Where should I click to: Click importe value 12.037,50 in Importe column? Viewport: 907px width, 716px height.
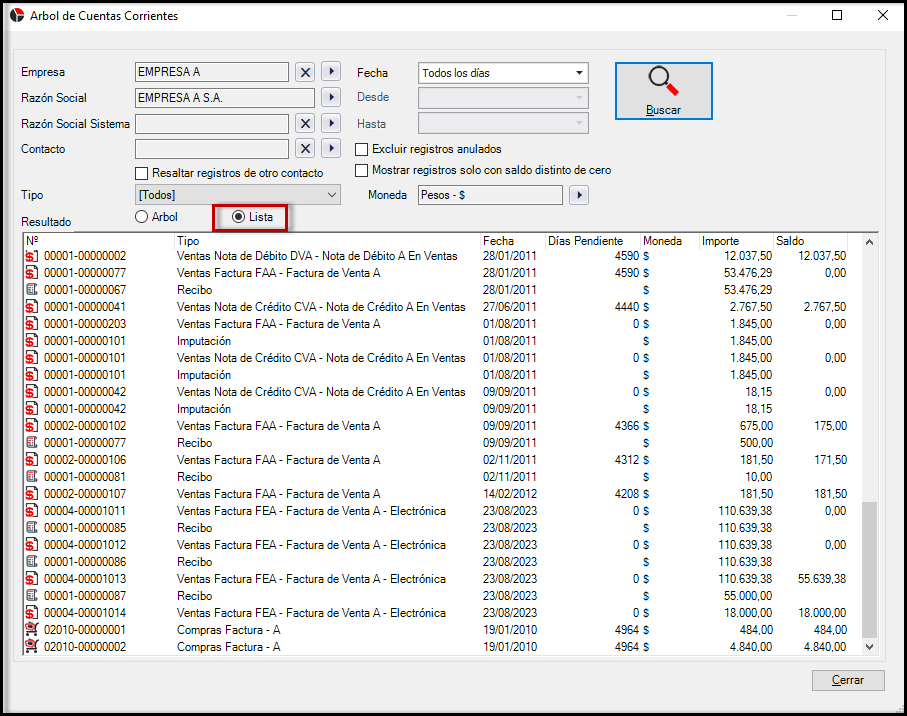pos(748,256)
